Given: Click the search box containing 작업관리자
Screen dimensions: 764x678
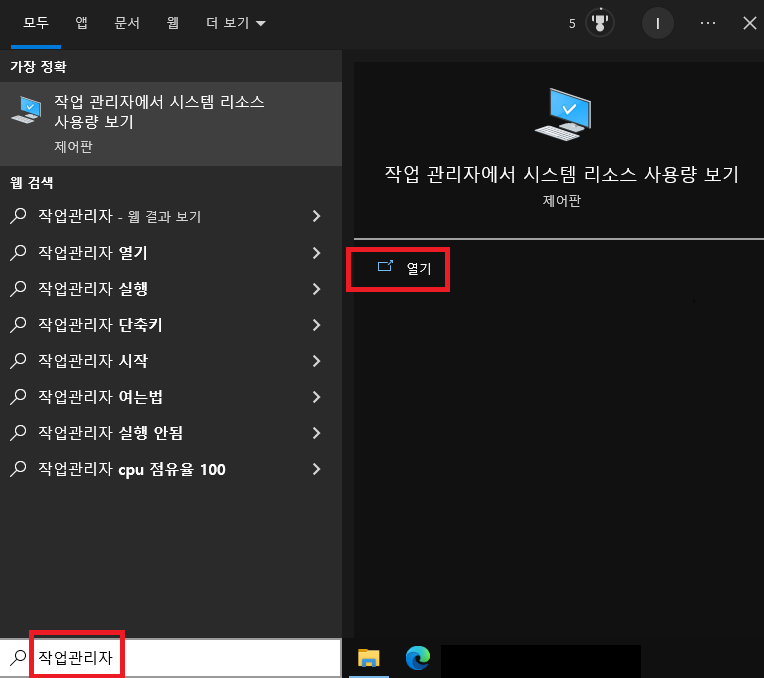Looking at the screenshot, I should 171,658.
